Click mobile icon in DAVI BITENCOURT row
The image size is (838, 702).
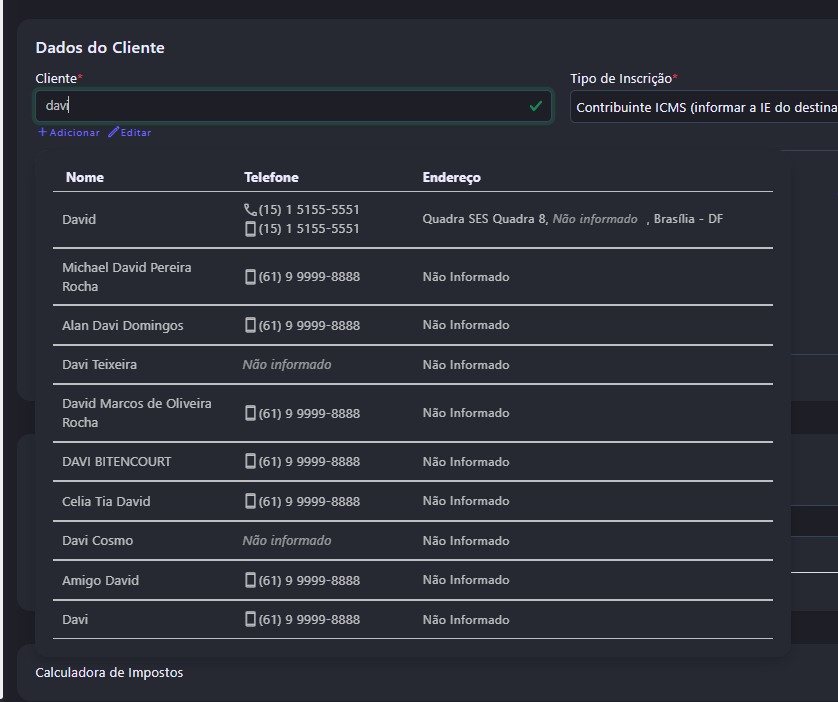(250, 462)
